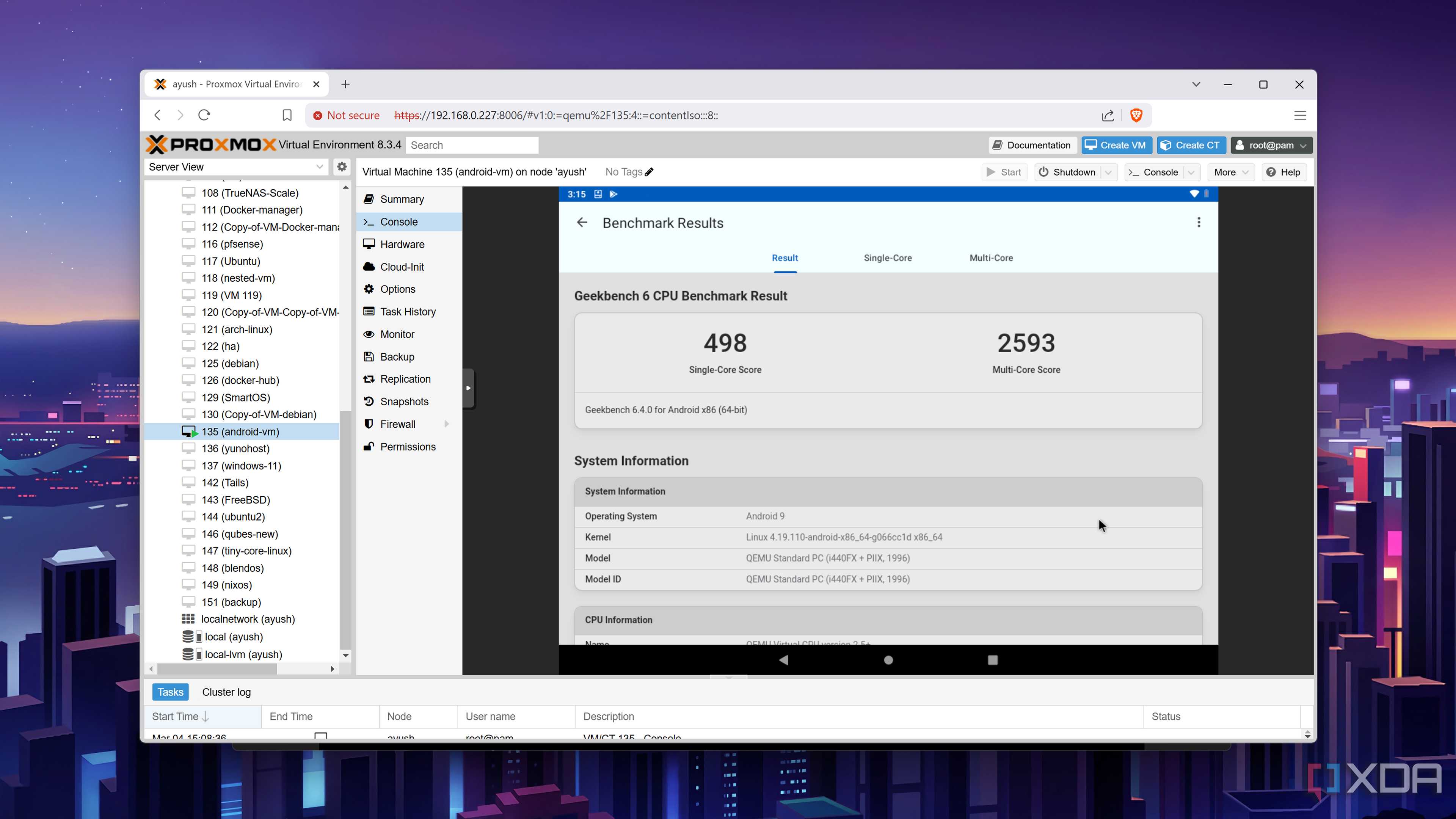Open the root@pam user menu
Viewport: 1456px width, 819px height.
(x=1271, y=145)
